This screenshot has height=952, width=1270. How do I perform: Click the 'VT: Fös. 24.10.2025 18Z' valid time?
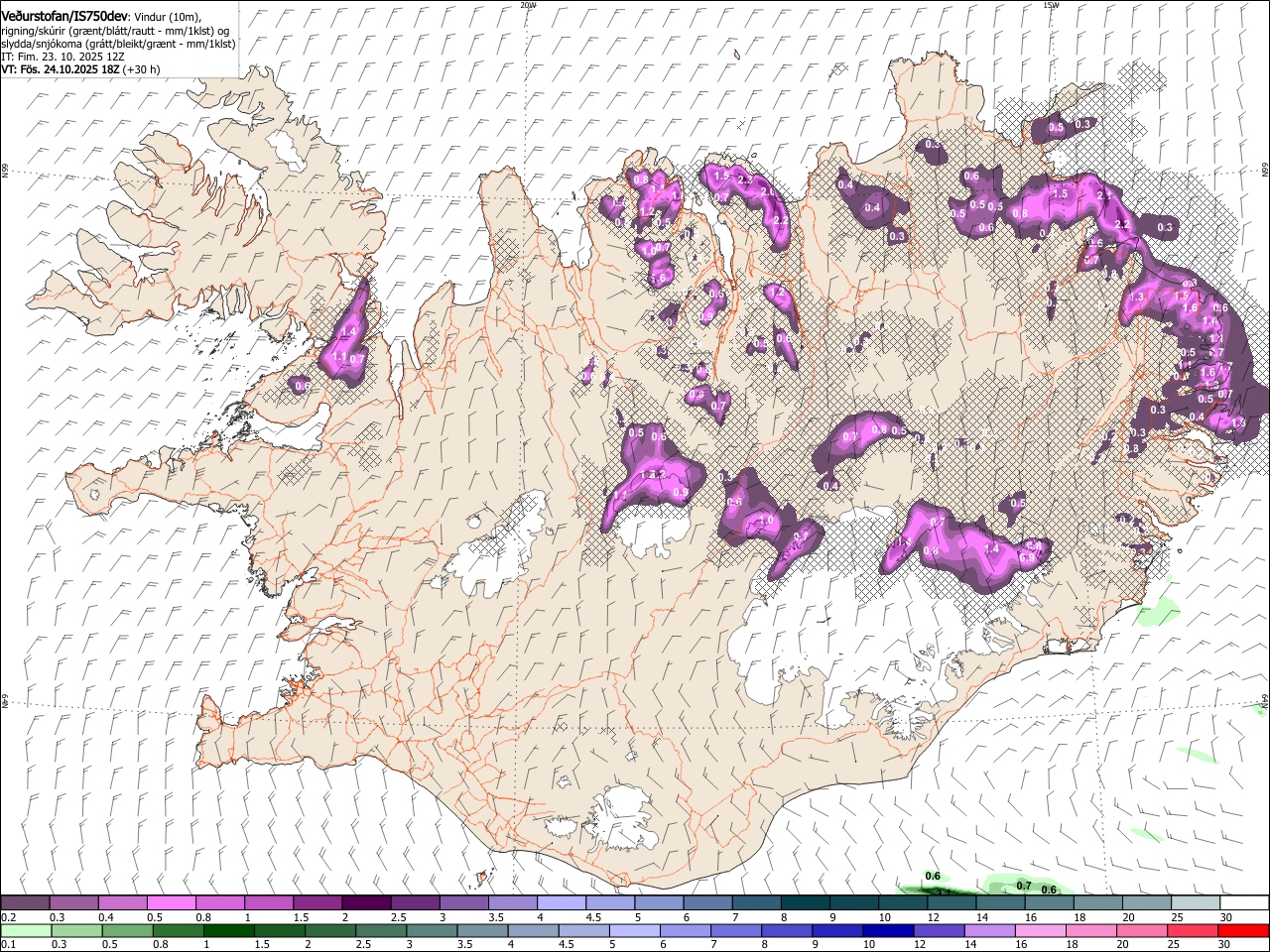61,69
